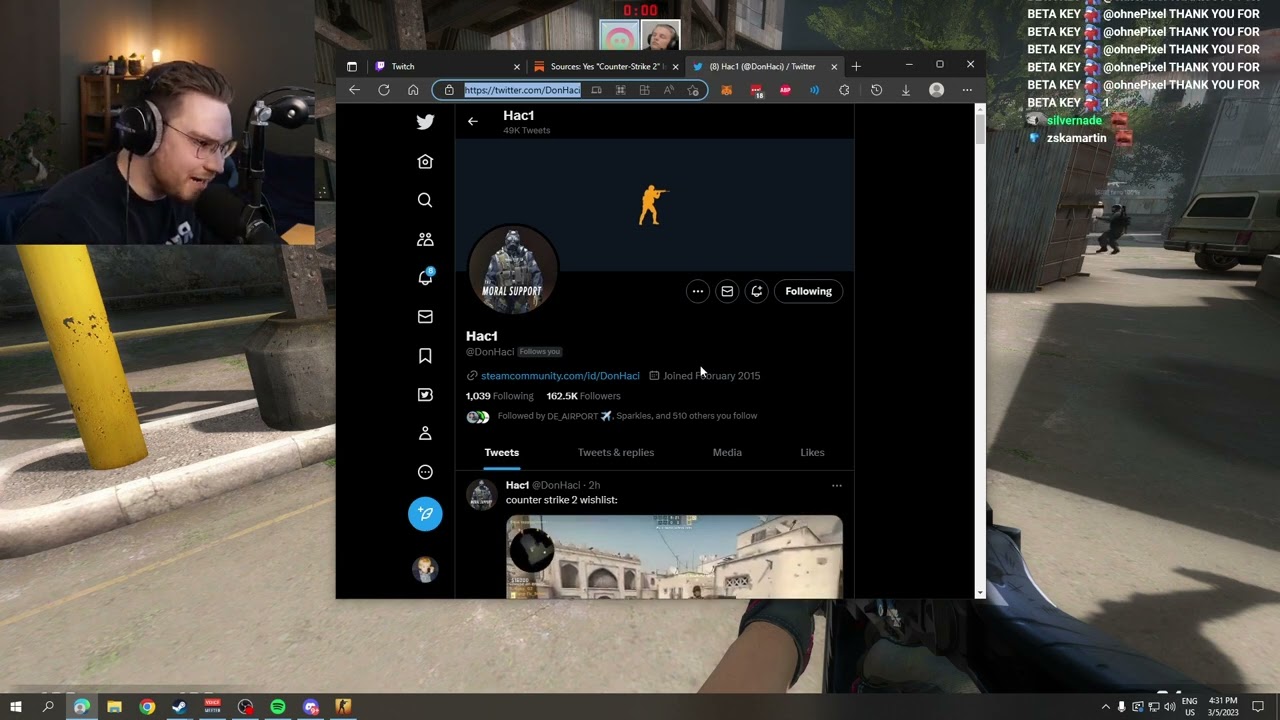The height and width of the screenshot is (720, 1280).
Task: Open Bookmarks icon in Twitter sidebar
Action: [425, 356]
